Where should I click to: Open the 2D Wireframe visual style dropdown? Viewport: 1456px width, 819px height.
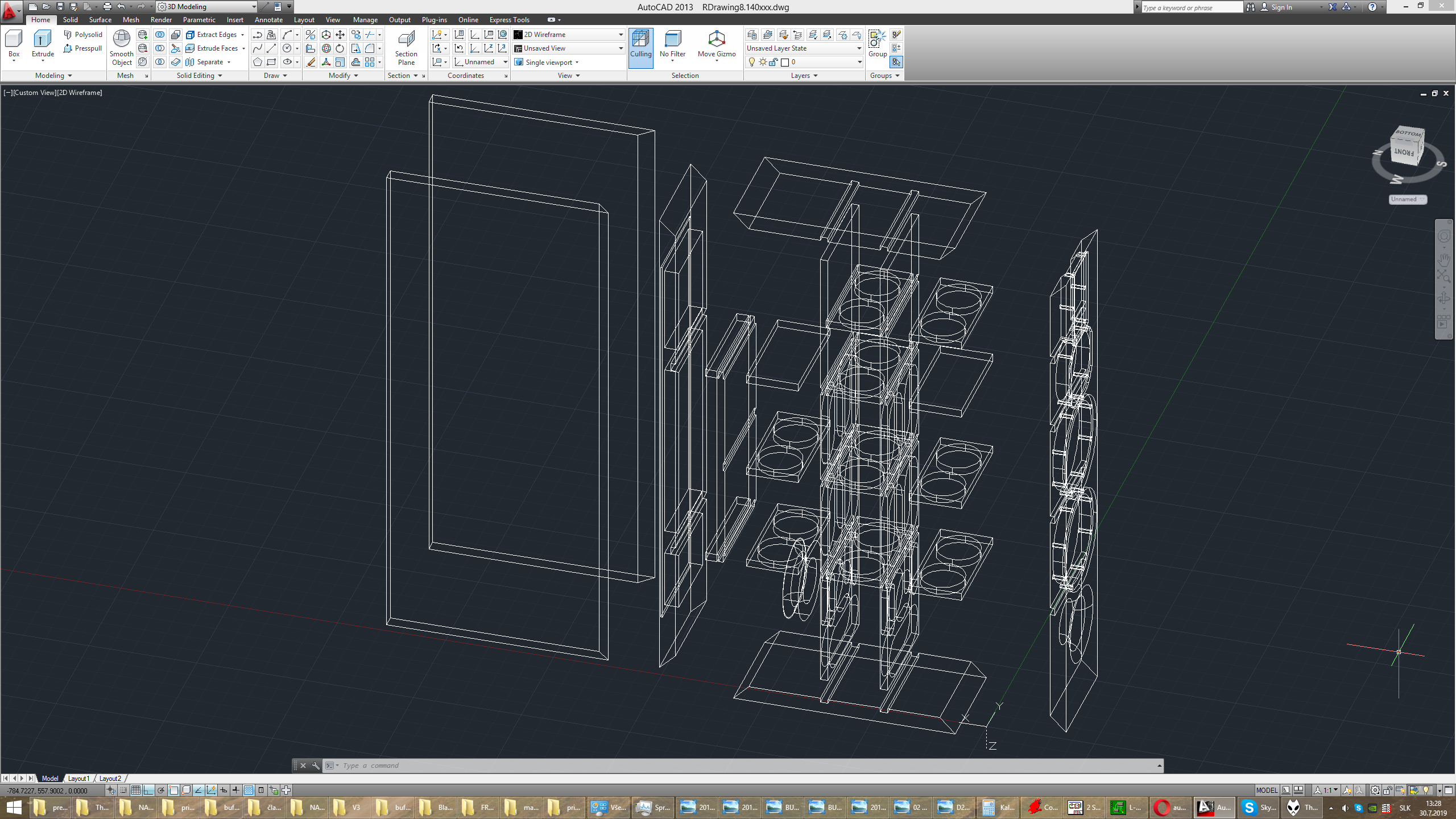(568, 35)
